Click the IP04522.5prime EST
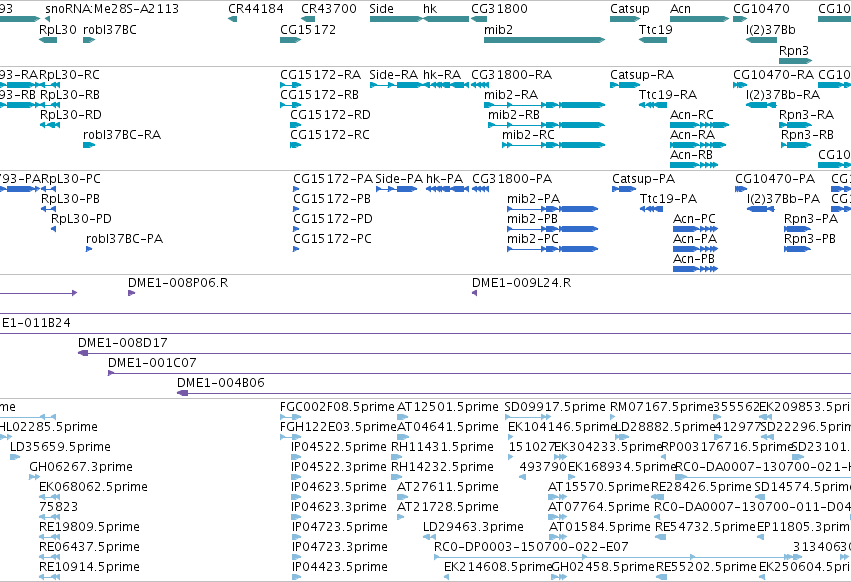The height and width of the screenshot is (582, 851). click(296, 457)
